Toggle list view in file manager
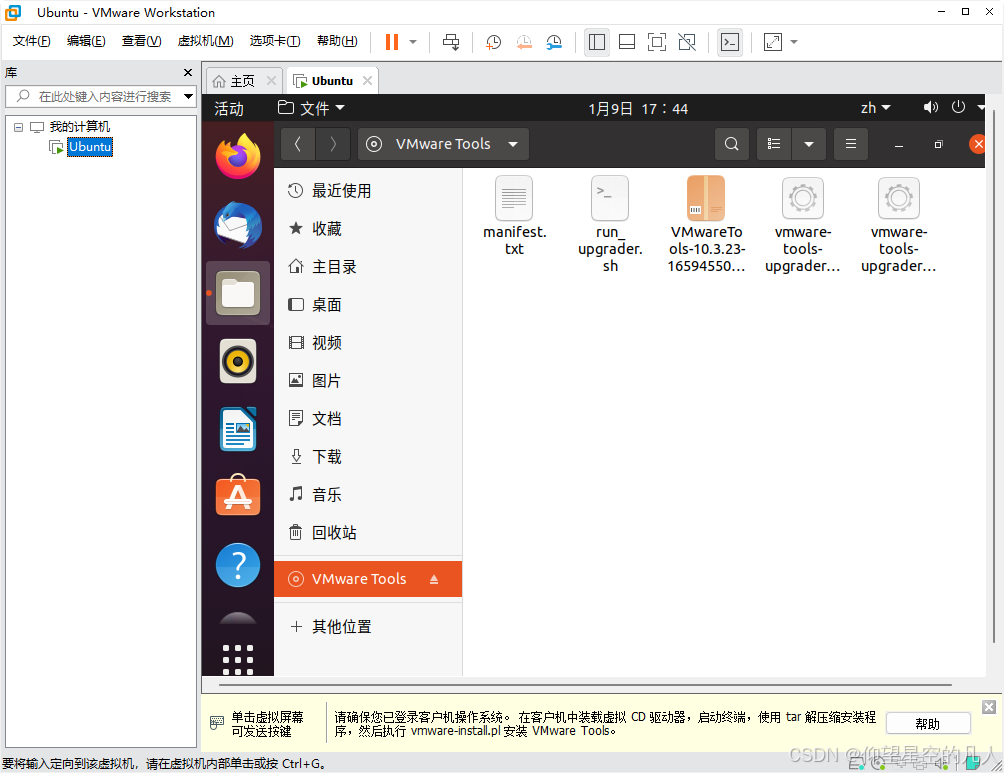The width and height of the screenshot is (1004, 773). click(774, 144)
